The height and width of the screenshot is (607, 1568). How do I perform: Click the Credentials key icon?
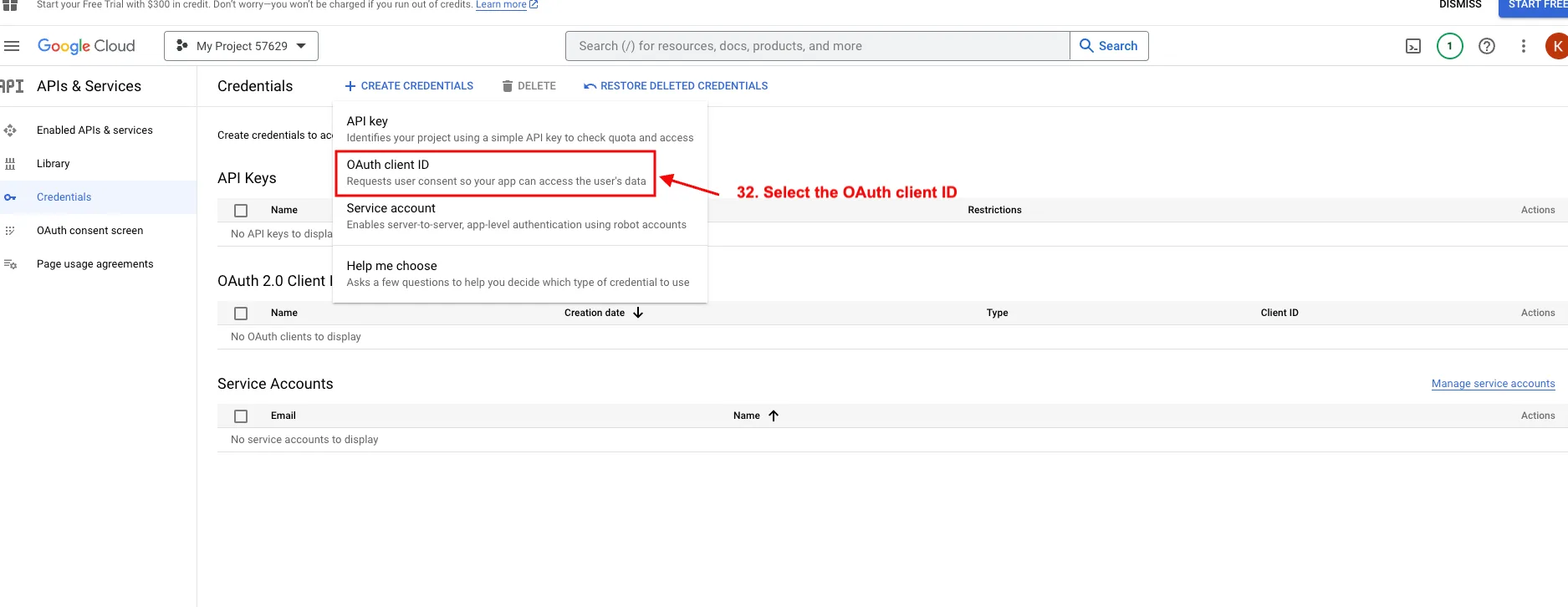click(10, 197)
